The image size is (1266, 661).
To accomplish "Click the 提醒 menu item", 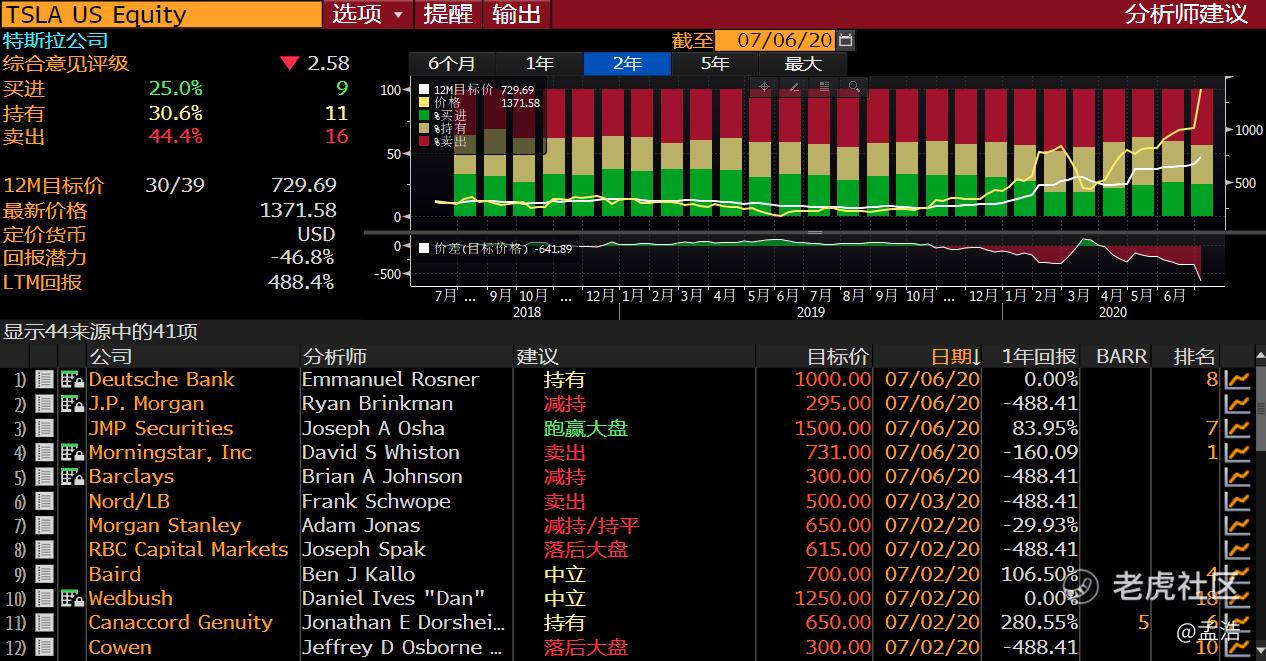I will pyautogui.click(x=447, y=14).
